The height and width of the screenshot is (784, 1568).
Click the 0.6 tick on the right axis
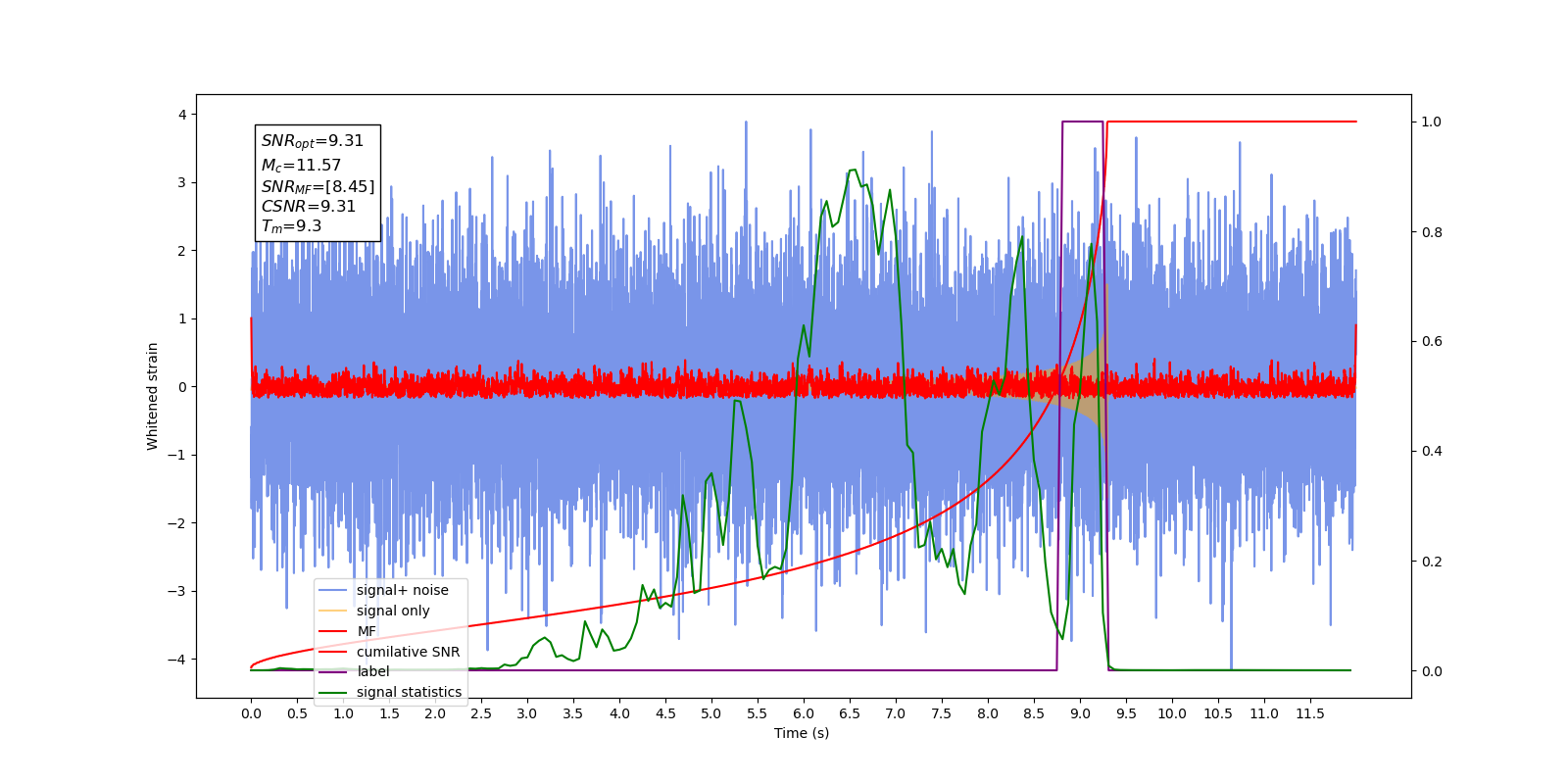[1432, 341]
